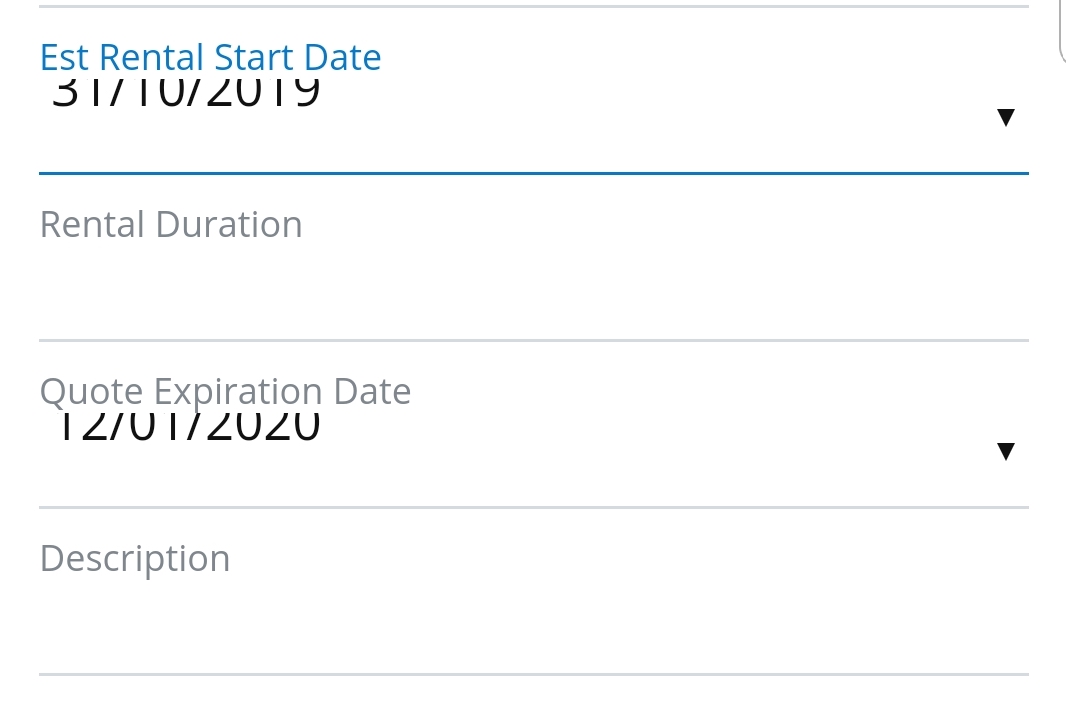
Task: Select the 12/01/2020 expiration date value
Action: (x=186, y=428)
